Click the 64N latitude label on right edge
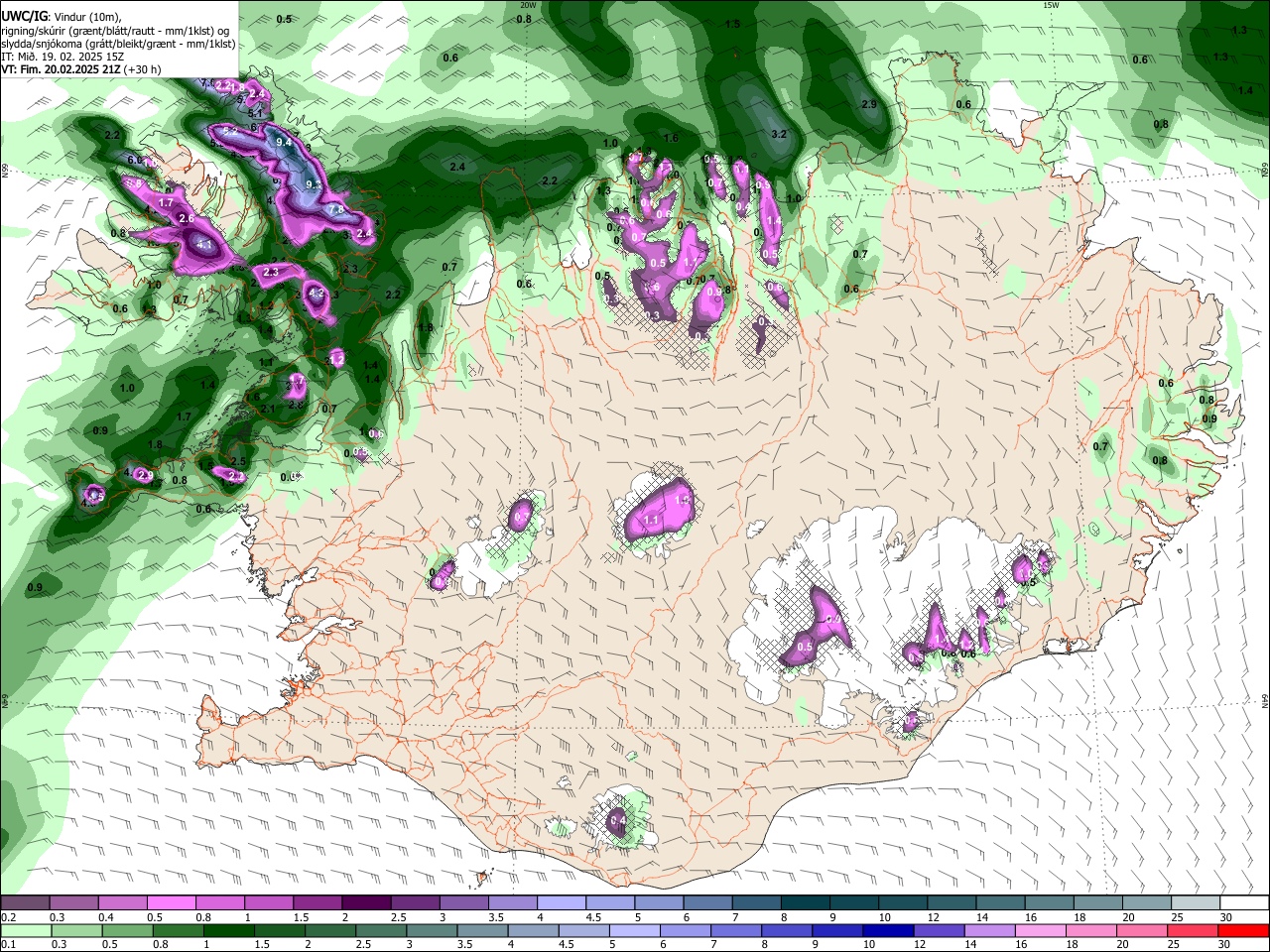Image resolution: width=1270 pixels, height=952 pixels. tap(1265, 700)
